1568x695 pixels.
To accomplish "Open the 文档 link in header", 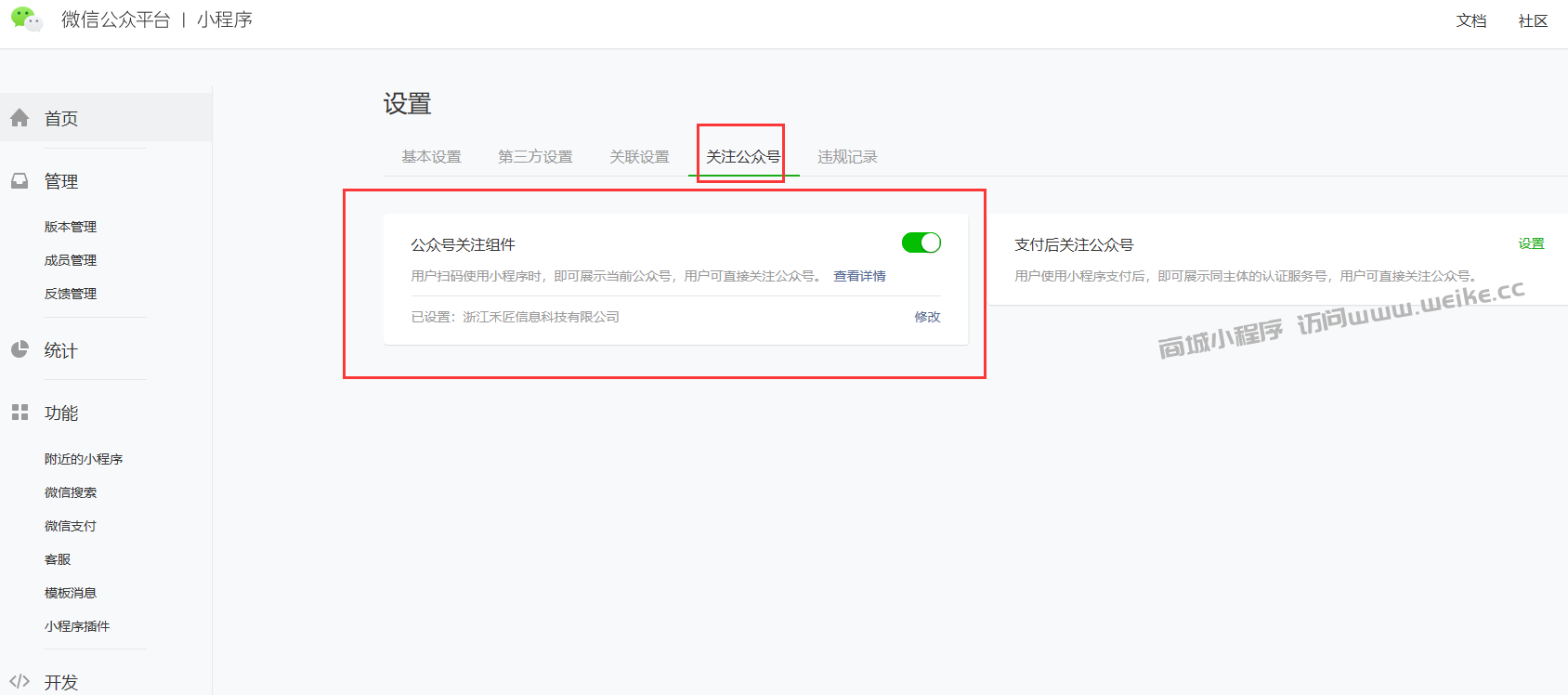I will pos(1471,20).
